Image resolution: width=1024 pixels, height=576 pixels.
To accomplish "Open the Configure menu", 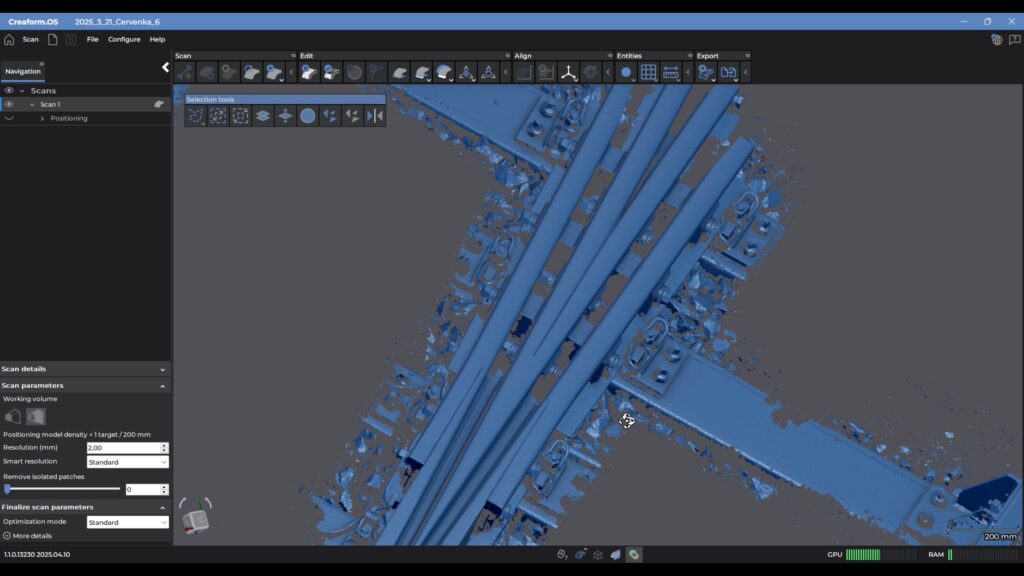I will [x=124, y=40].
